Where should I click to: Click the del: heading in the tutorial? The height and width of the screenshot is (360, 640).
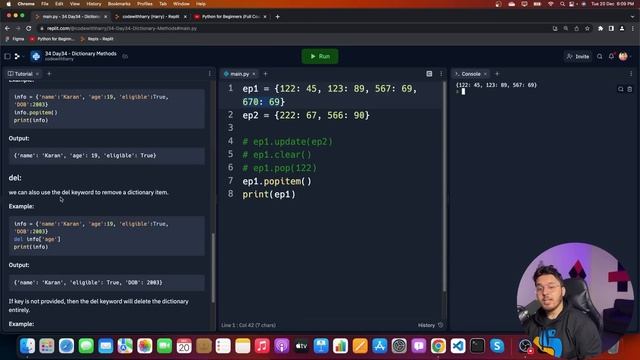pos(15,178)
